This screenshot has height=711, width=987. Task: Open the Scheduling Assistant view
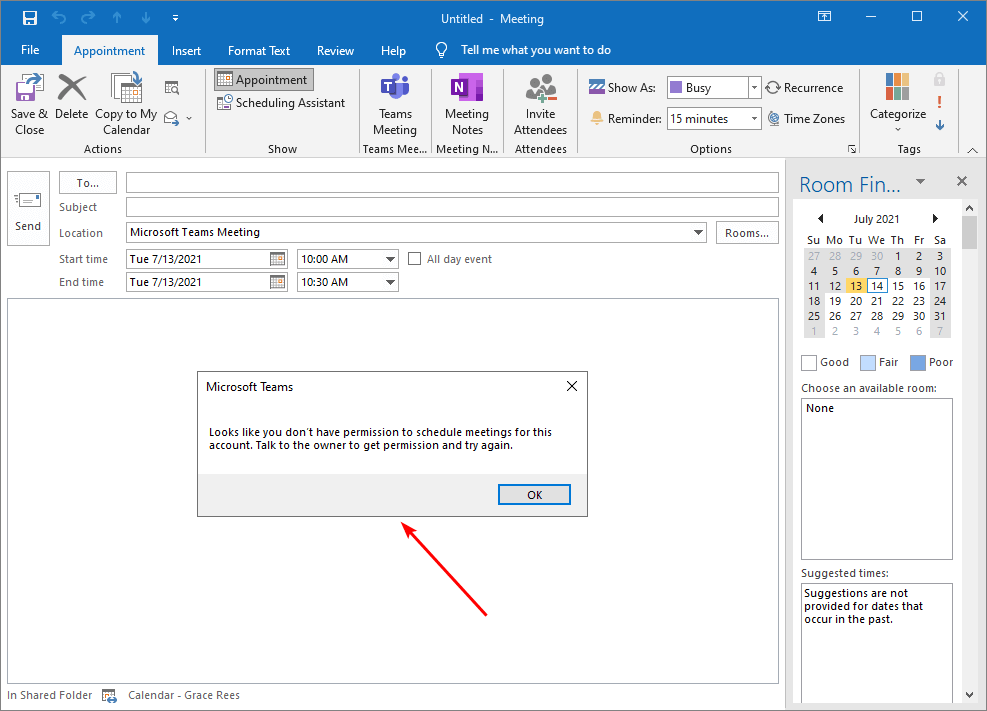(x=281, y=103)
